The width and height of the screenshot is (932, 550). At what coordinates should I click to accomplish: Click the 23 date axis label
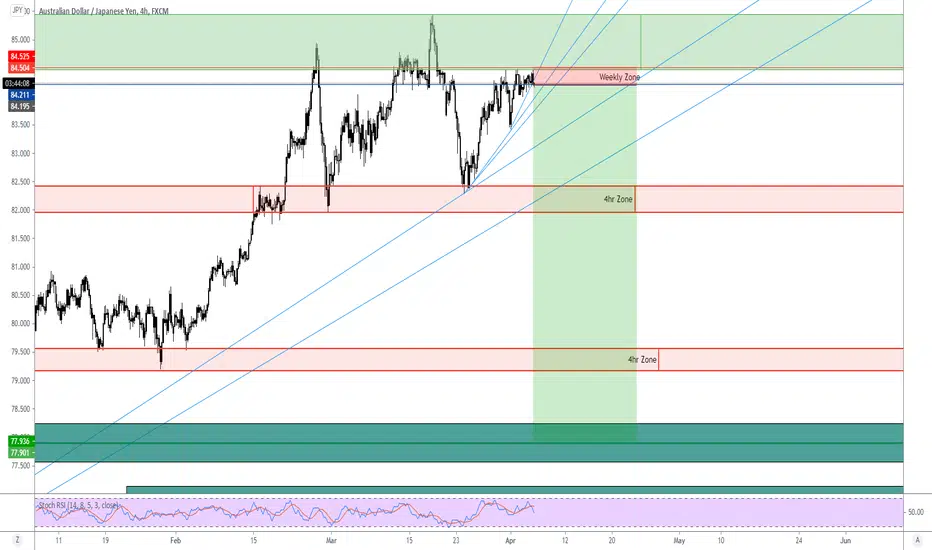[456, 540]
